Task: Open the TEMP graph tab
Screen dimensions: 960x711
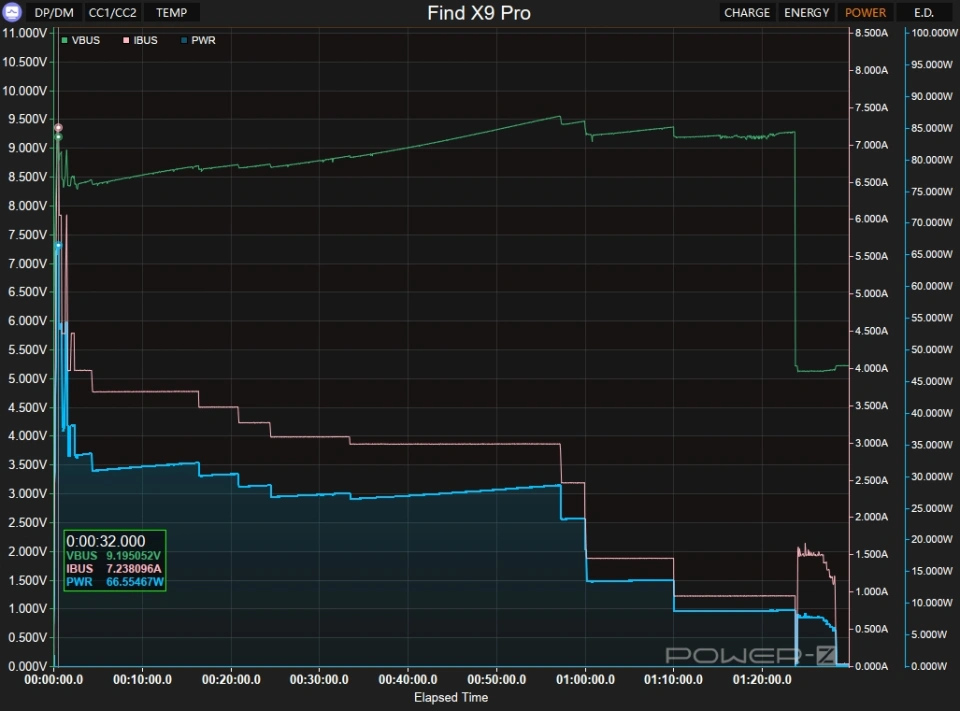Action: 171,13
